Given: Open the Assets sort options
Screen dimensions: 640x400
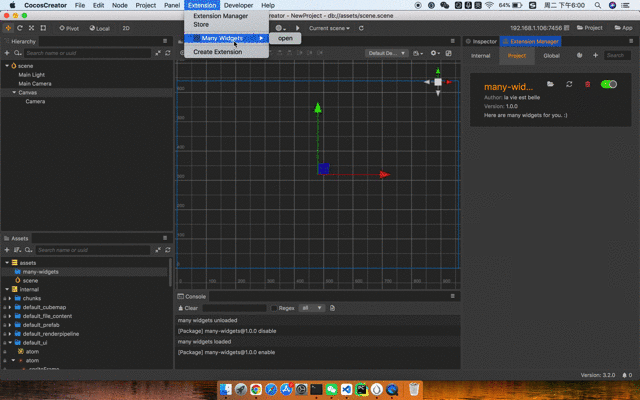Looking at the screenshot, I should [17, 250].
